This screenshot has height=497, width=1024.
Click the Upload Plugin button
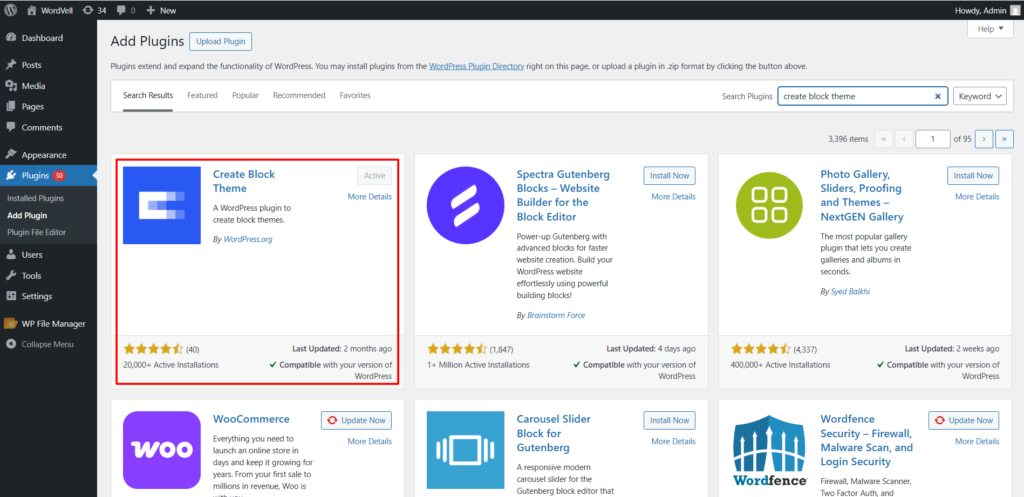point(220,41)
